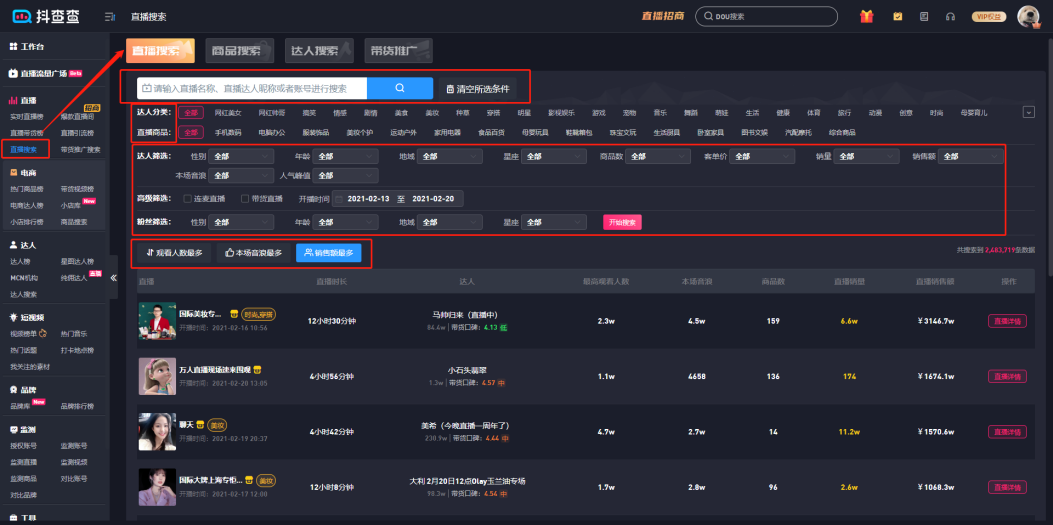Viewport: 1053px width, 525px height.
Task: Expand the full 达人分类 category list
Action: pyautogui.click(x=1028, y=112)
